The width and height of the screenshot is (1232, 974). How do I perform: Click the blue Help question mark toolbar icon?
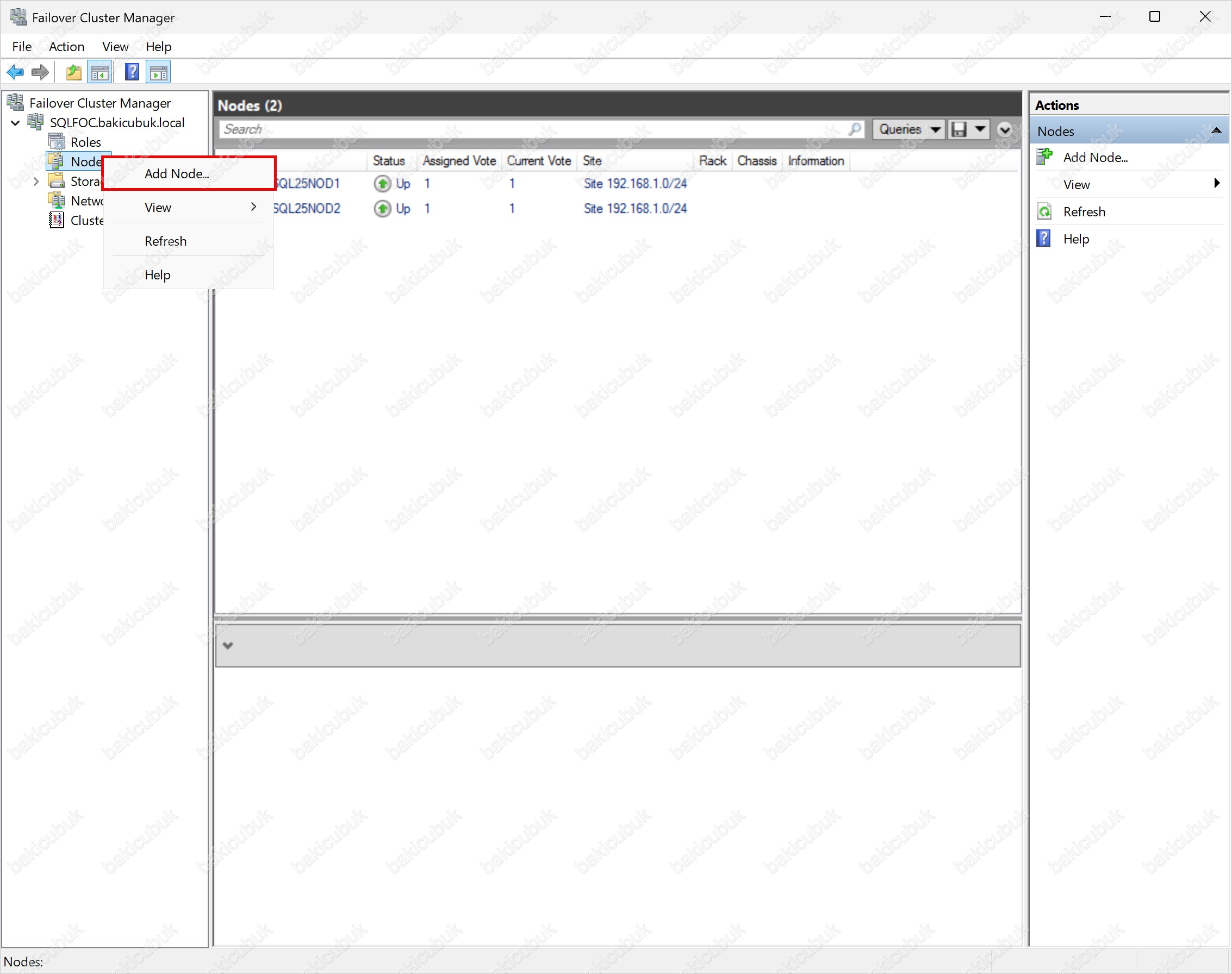pos(132,72)
